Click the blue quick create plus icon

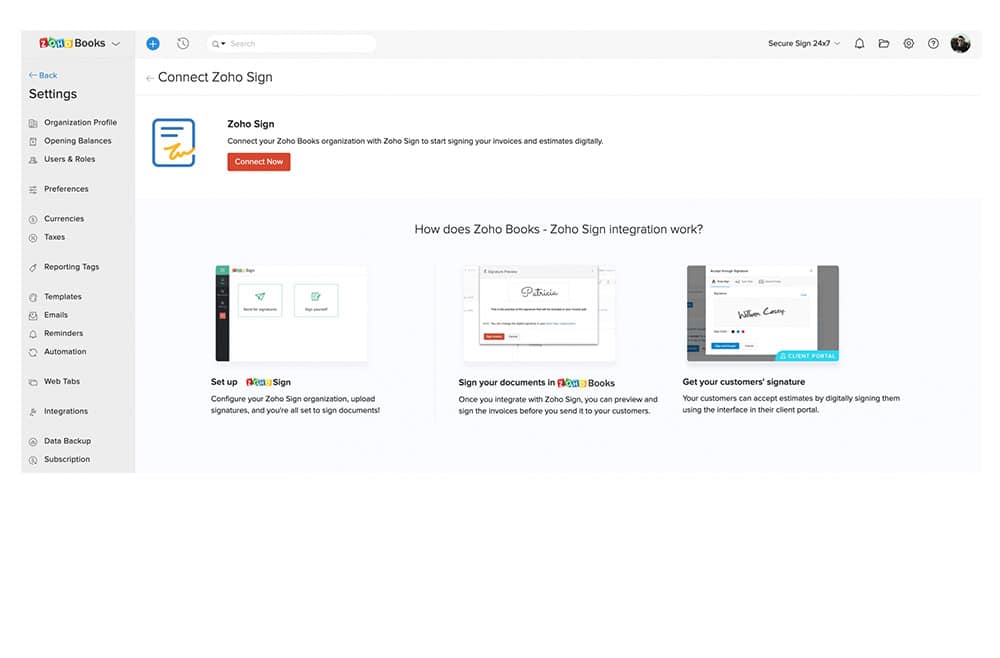click(152, 43)
